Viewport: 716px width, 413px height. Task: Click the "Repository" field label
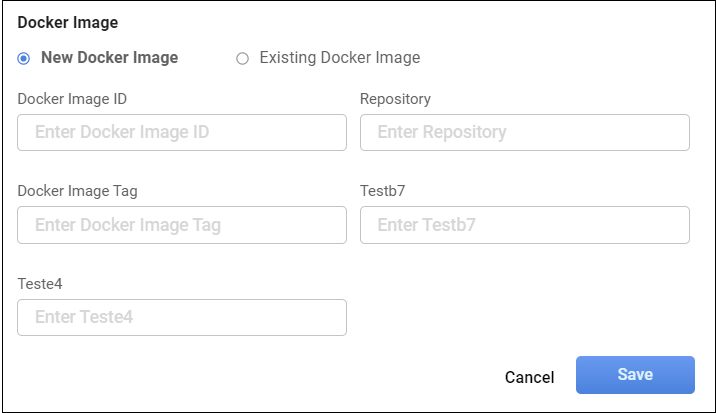pos(395,99)
